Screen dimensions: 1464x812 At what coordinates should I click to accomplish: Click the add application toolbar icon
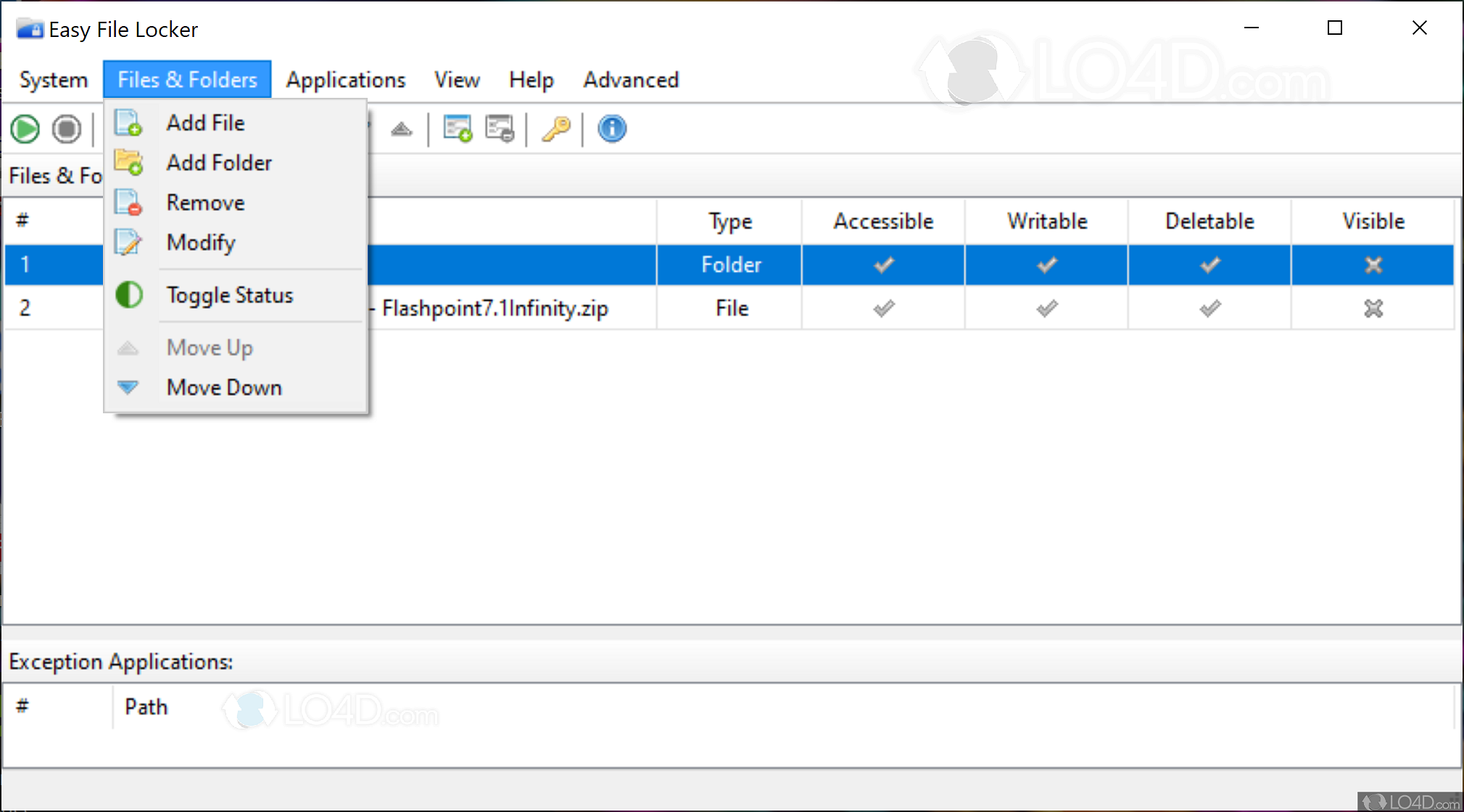pyautogui.click(x=458, y=128)
